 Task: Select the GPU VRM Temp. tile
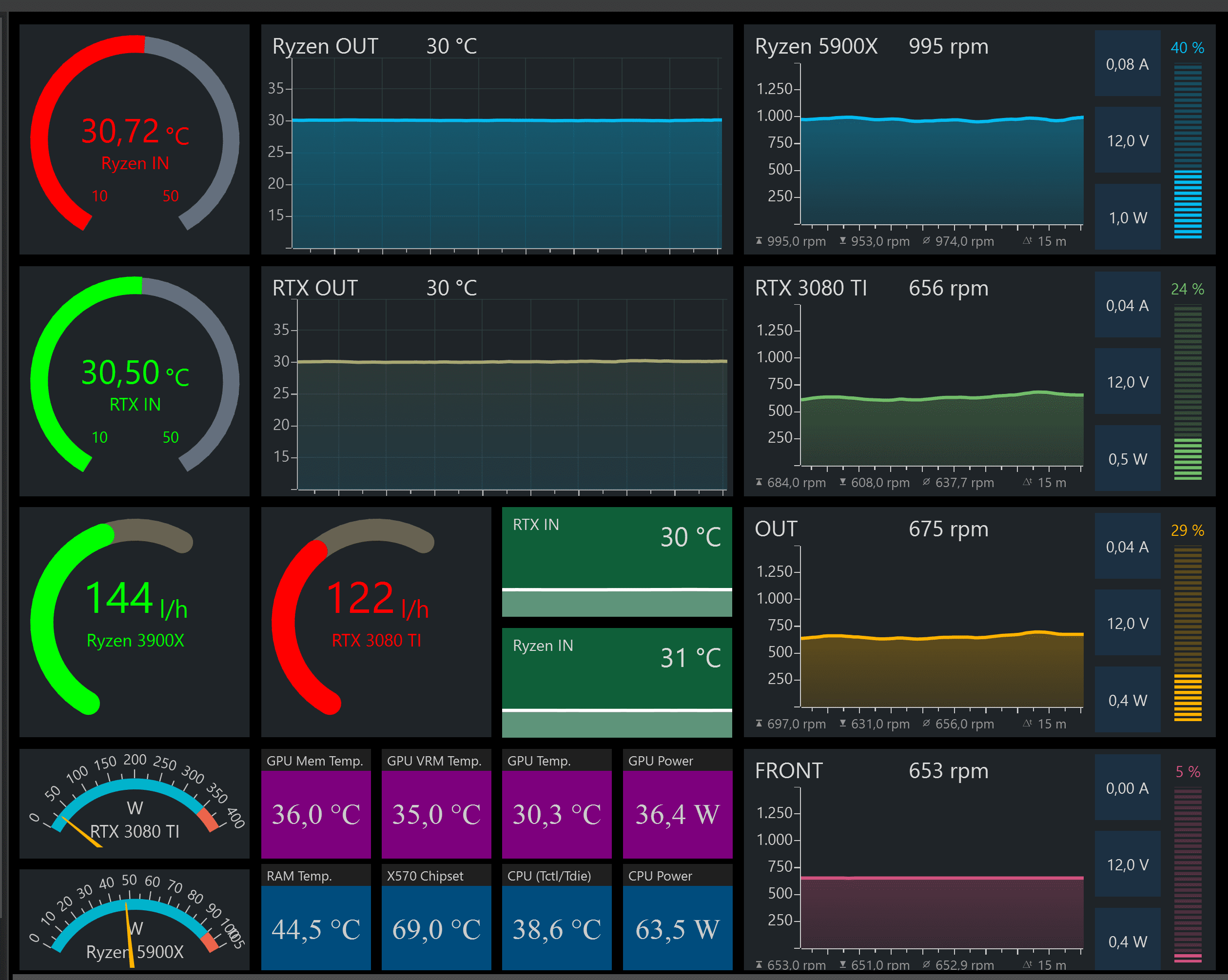[x=436, y=804]
